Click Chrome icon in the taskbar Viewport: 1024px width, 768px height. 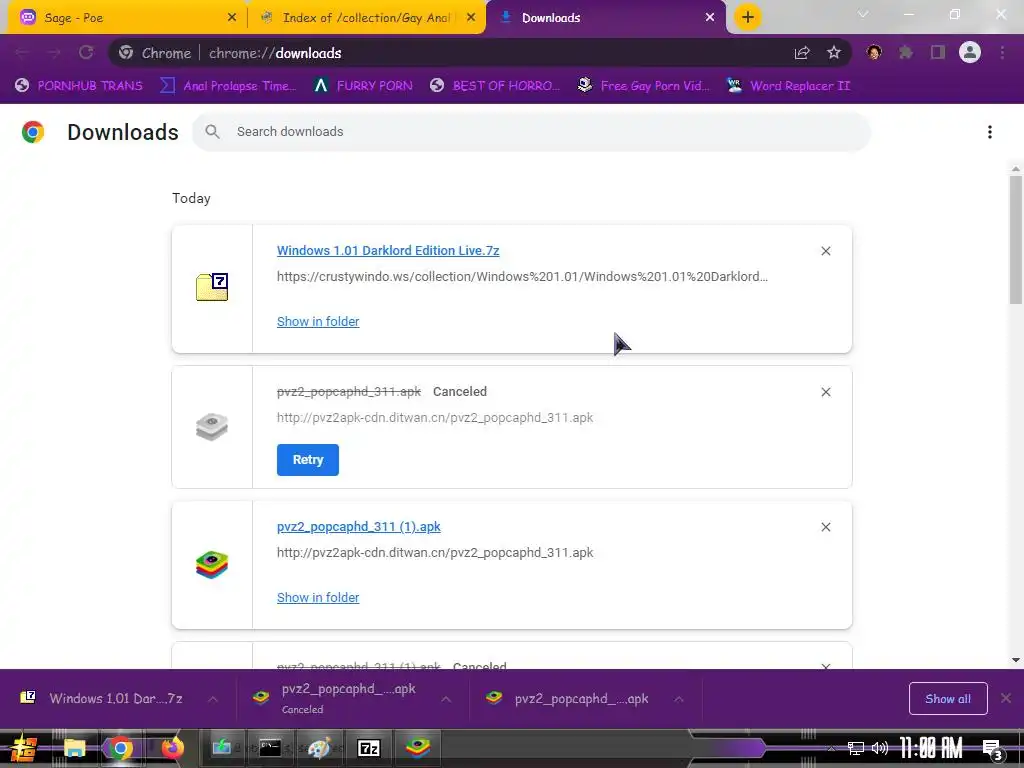tap(120, 748)
